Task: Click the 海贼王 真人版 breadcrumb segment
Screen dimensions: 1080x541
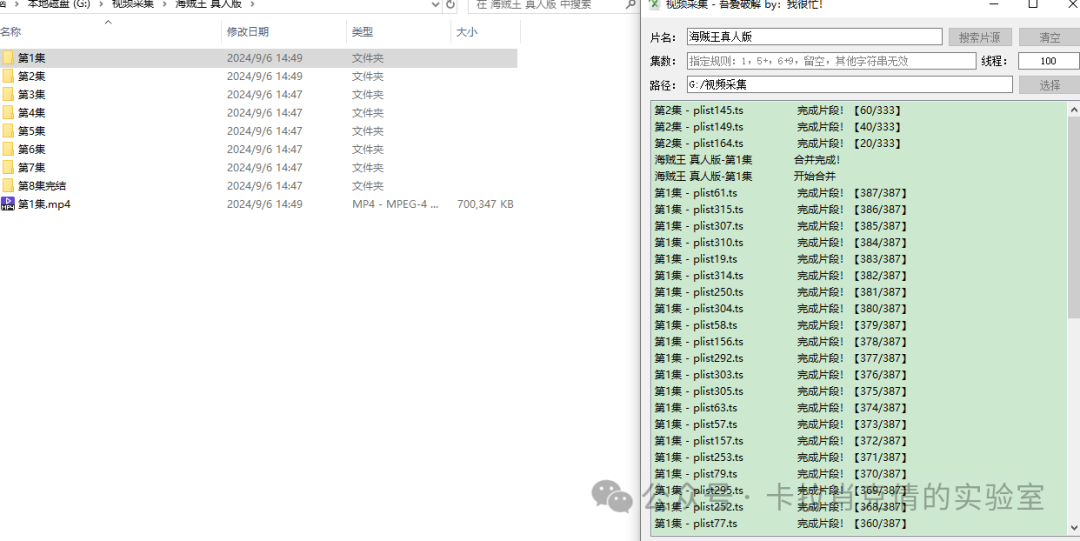Action: 209,4
